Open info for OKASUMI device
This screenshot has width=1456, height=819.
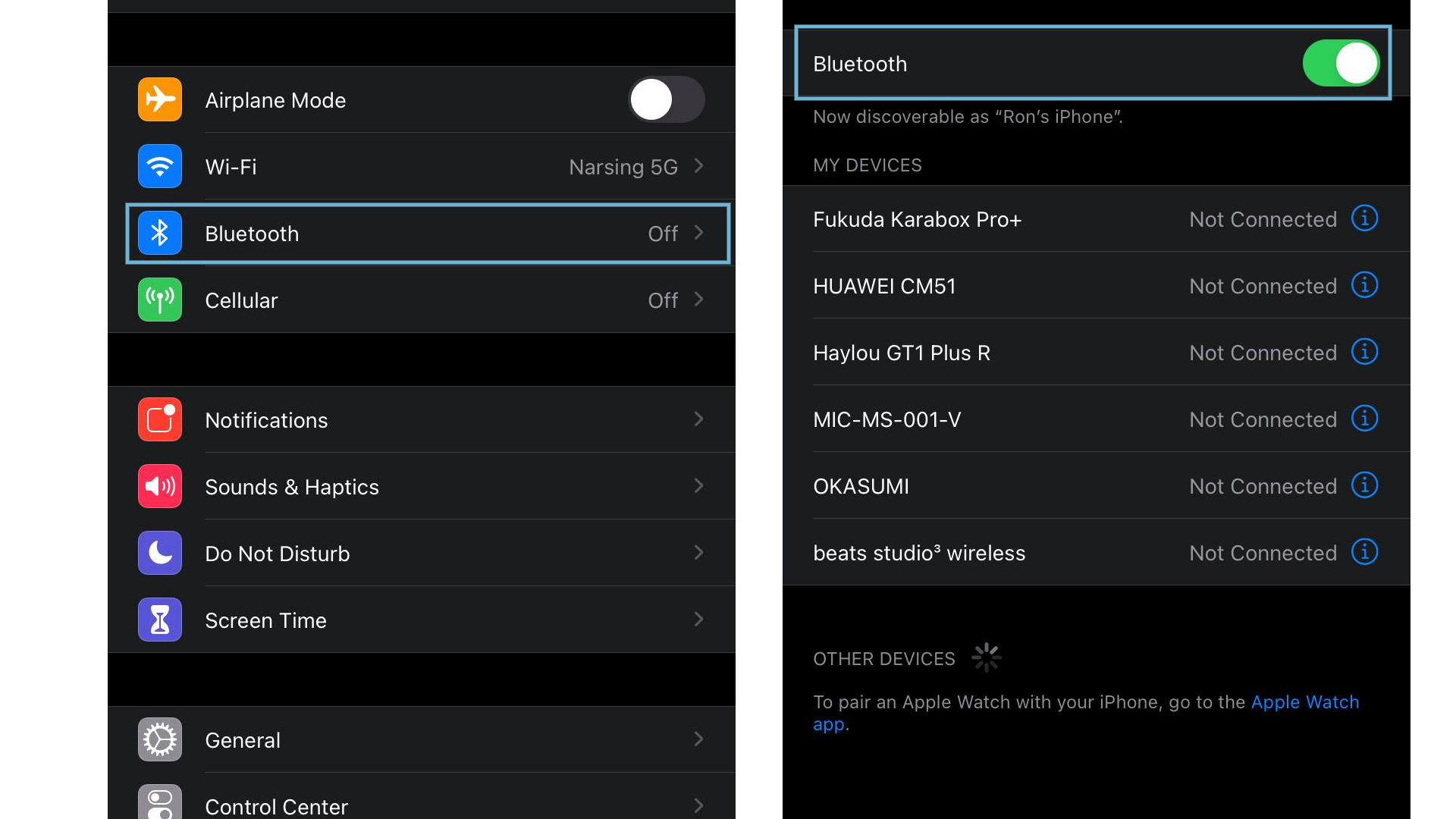tap(1364, 485)
